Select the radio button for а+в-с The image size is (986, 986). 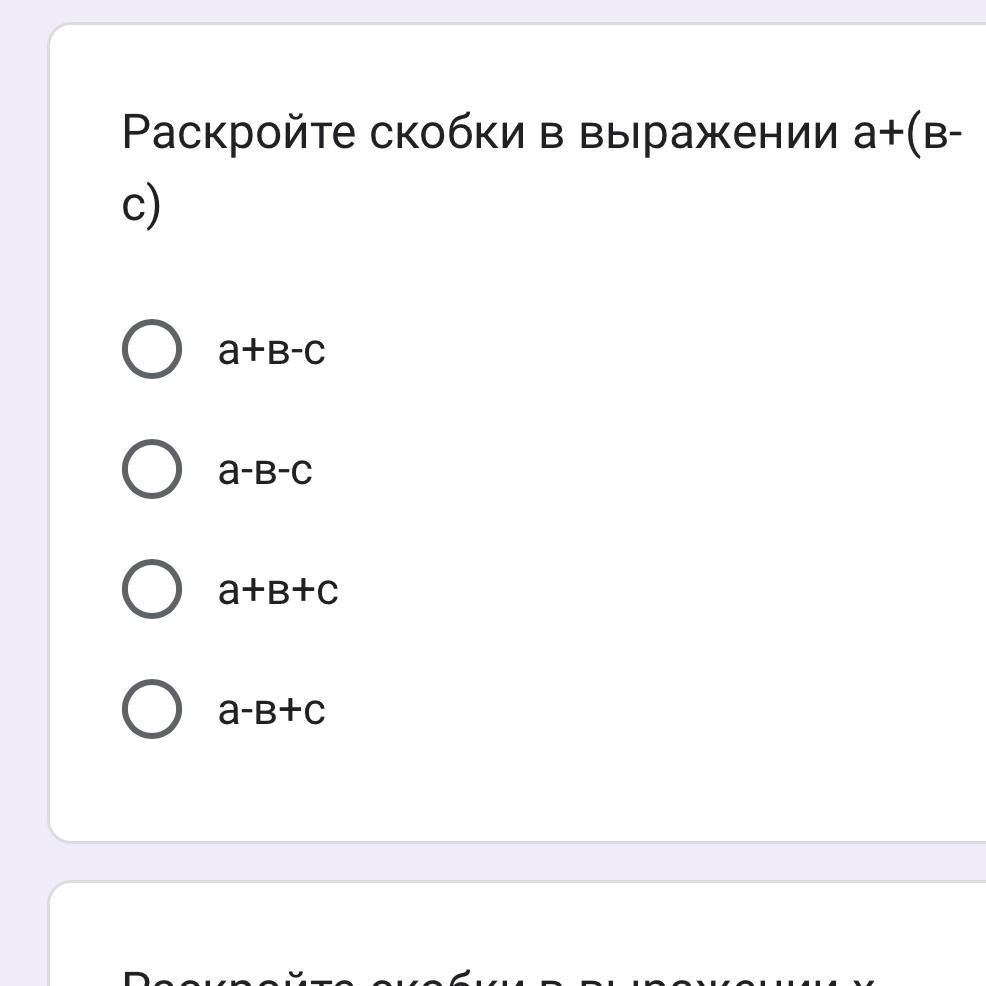(x=151, y=350)
